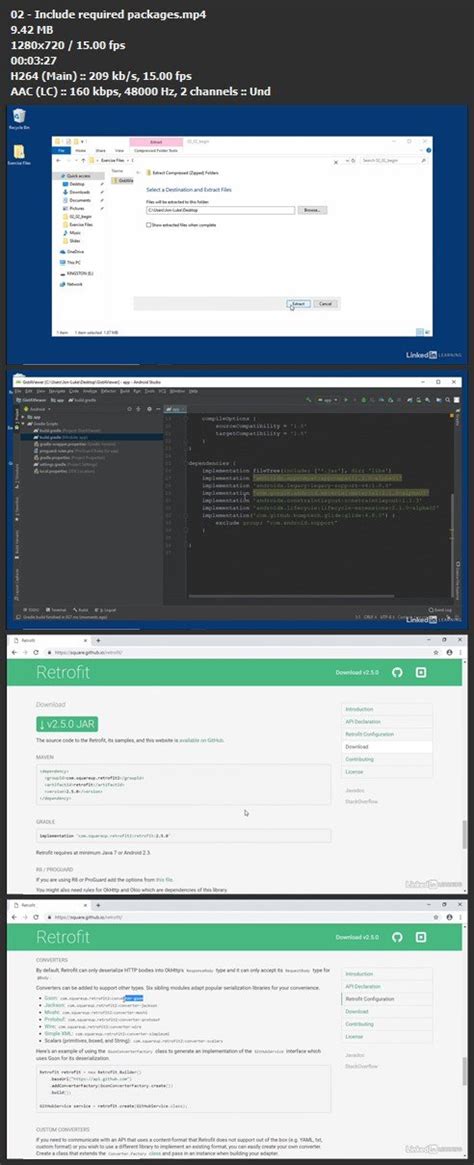Select Downloads in Explorer sidebar
The height and width of the screenshot is (1165, 474).
coord(79,192)
